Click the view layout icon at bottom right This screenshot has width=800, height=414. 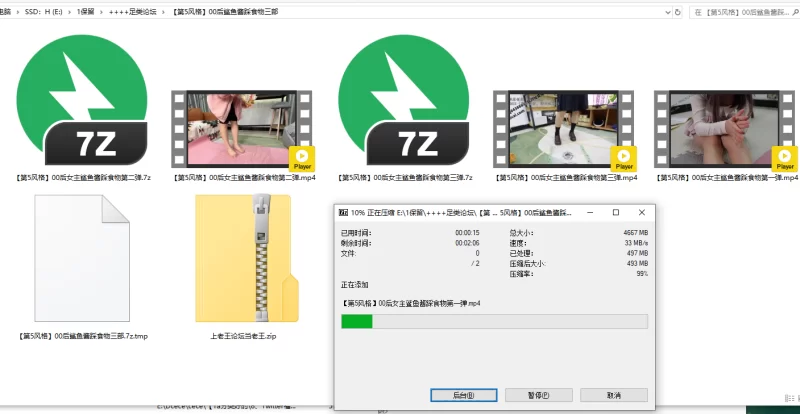pos(789,398)
